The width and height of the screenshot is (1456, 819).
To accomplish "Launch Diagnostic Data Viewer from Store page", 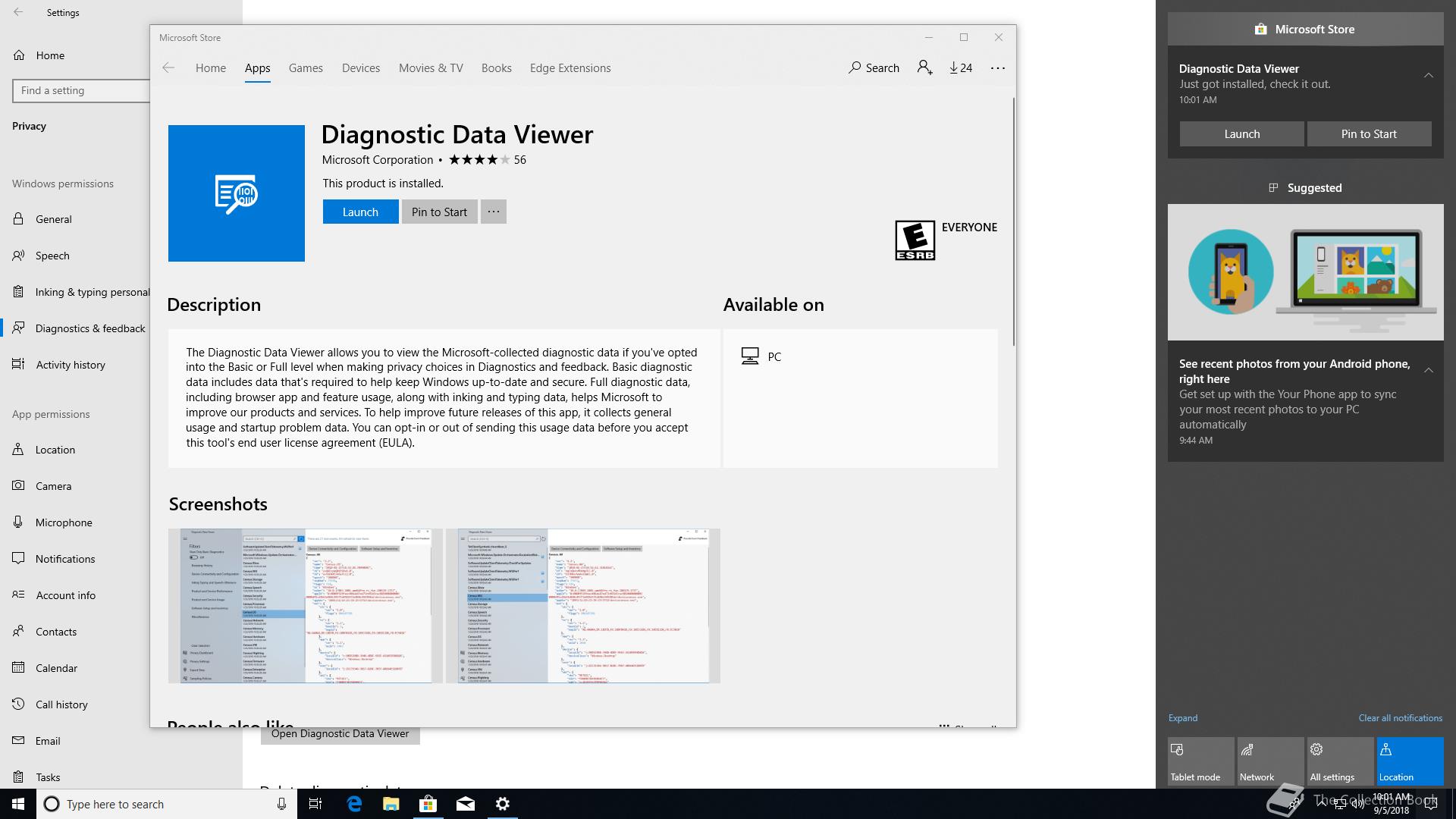I will coord(360,212).
